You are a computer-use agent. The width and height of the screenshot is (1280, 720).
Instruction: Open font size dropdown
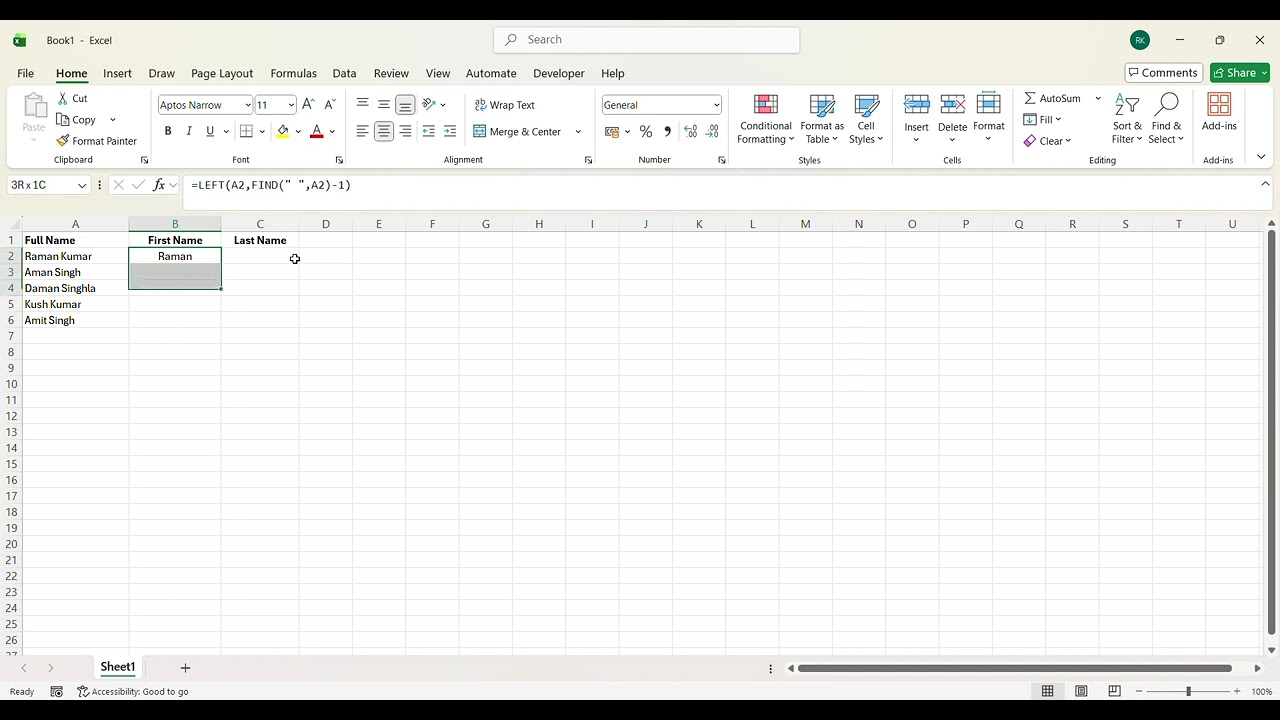tap(291, 105)
